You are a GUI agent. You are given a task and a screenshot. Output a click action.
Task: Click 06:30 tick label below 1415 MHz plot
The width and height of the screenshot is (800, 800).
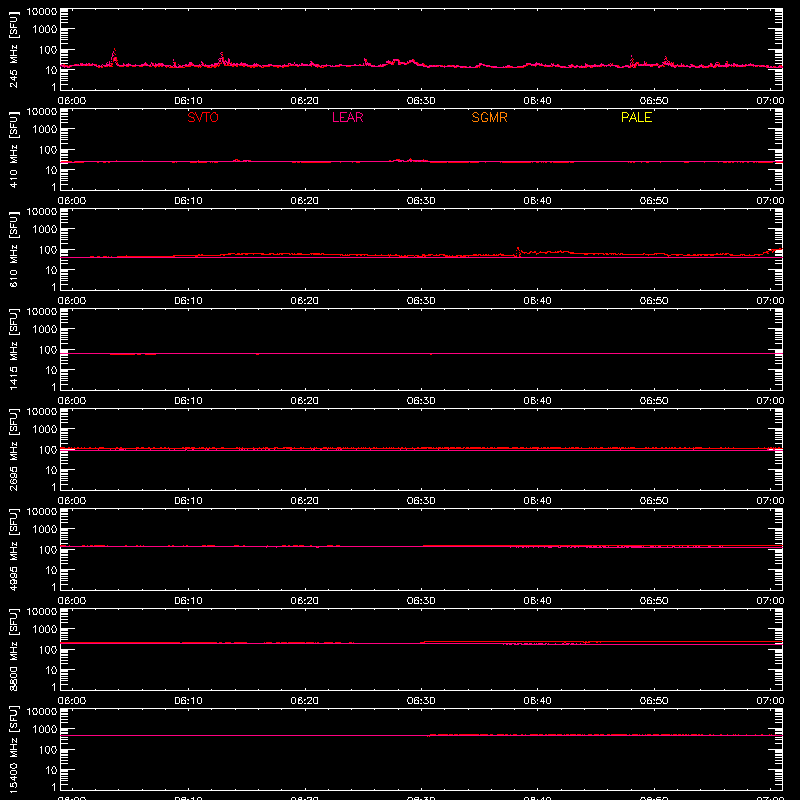point(421,401)
